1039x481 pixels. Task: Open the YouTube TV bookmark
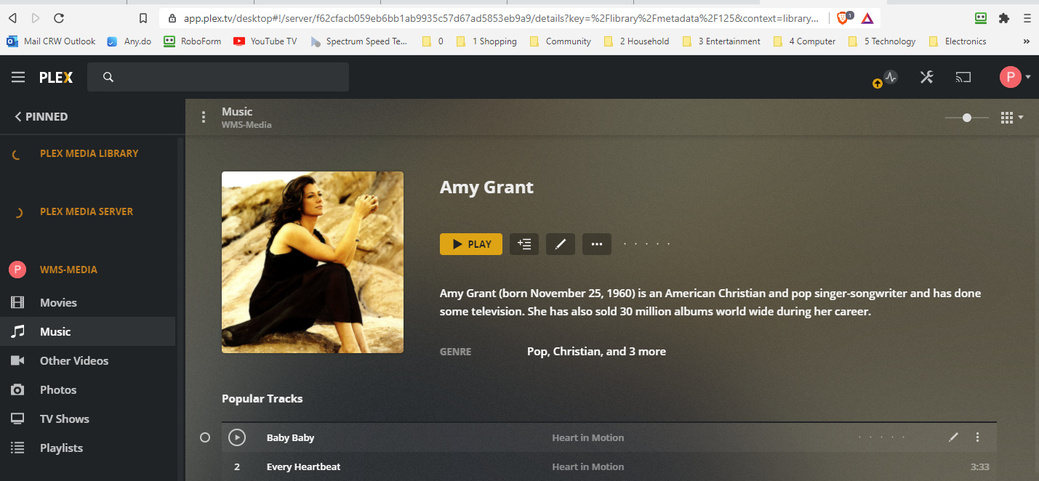coord(265,41)
